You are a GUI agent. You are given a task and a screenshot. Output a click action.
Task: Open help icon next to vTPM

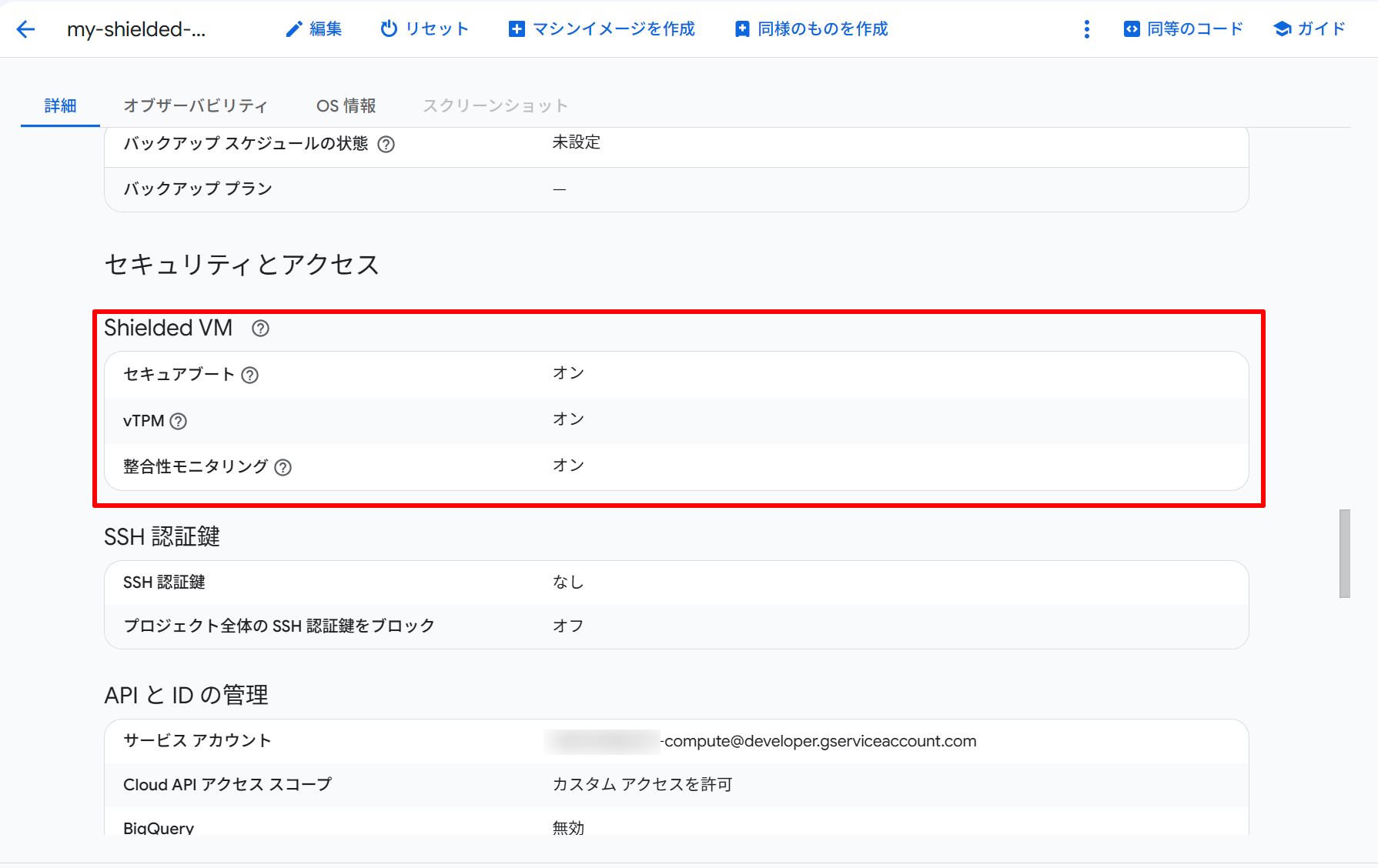[x=179, y=421]
